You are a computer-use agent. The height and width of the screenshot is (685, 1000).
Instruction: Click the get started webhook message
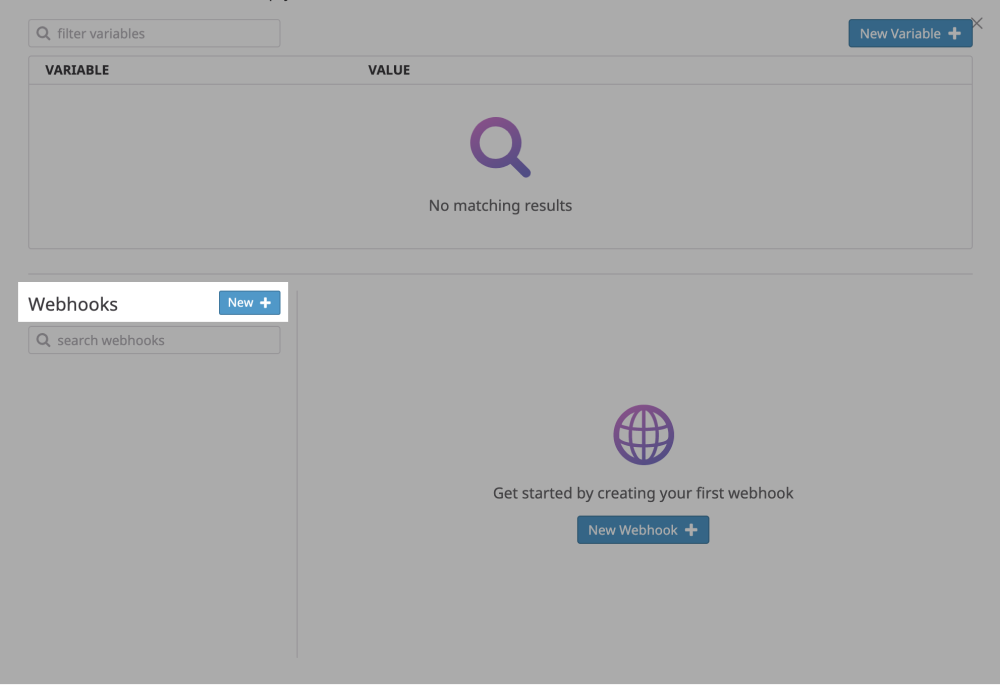[643, 493]
